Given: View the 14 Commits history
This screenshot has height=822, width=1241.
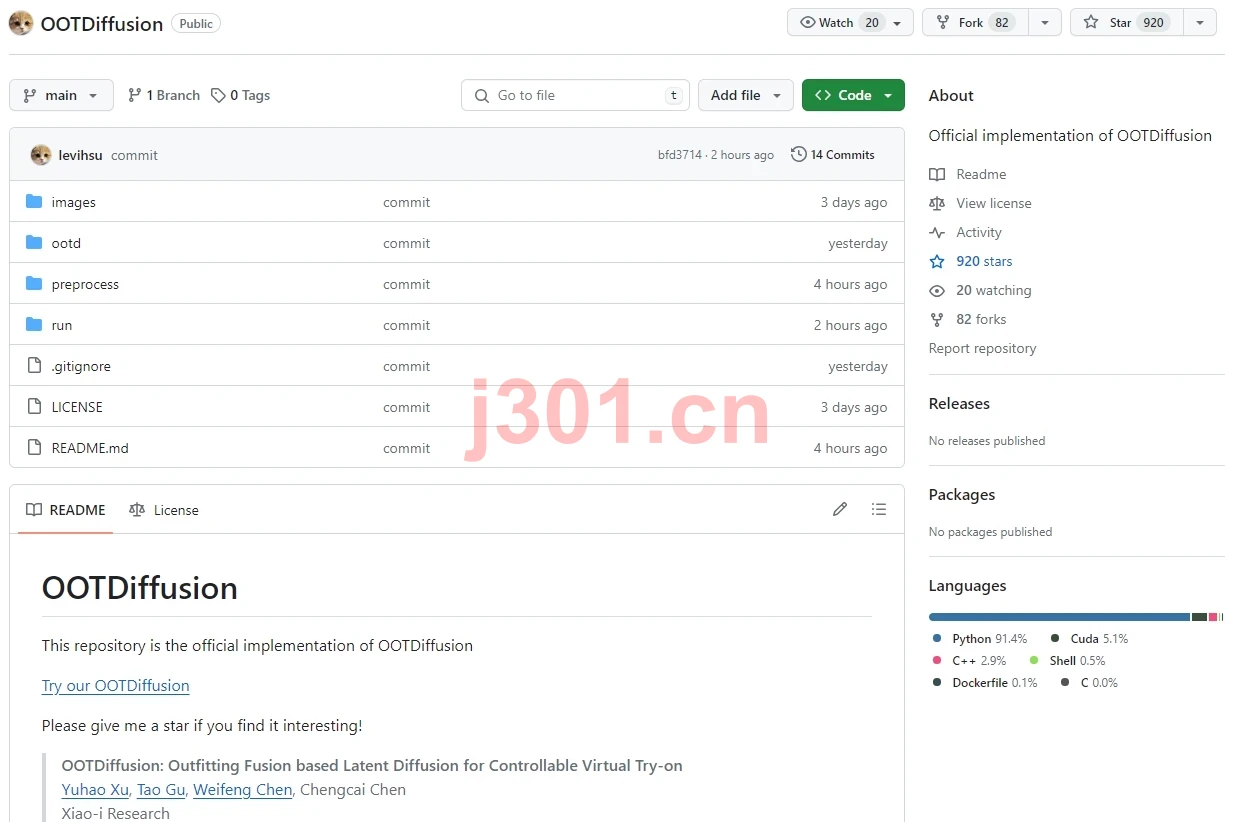Looking at the screenshot, I should tap(832, 155).
